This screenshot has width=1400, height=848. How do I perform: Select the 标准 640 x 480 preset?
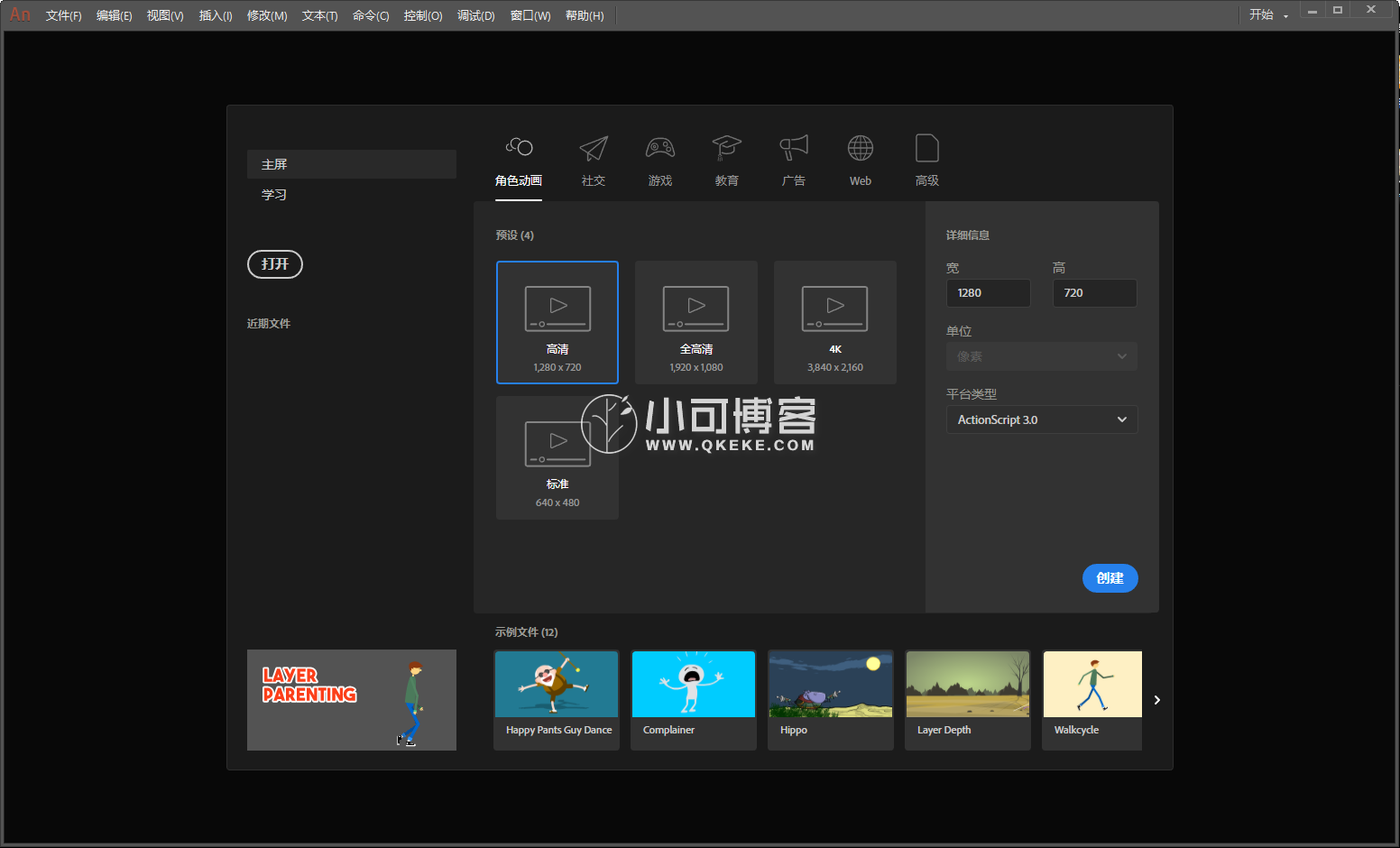pyautogui.click(x=557, y=457)
